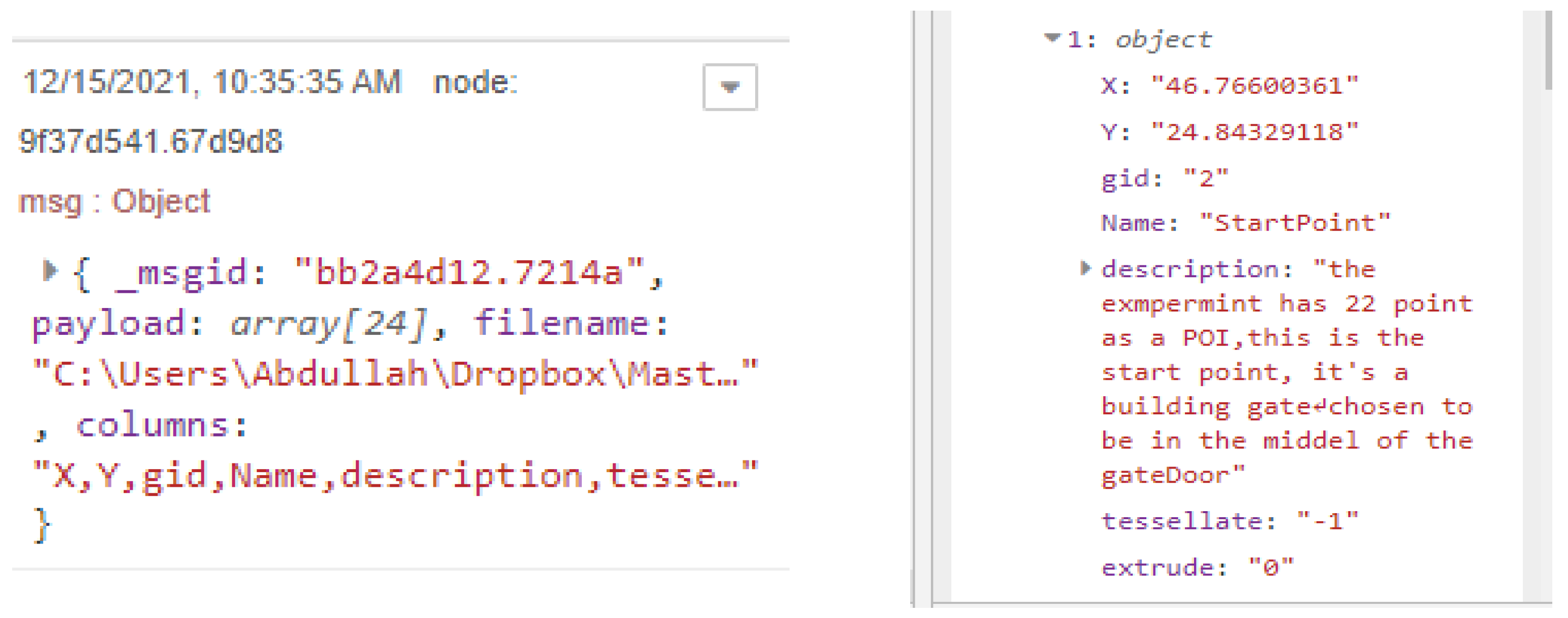Expand the description property triangle

1085,268
